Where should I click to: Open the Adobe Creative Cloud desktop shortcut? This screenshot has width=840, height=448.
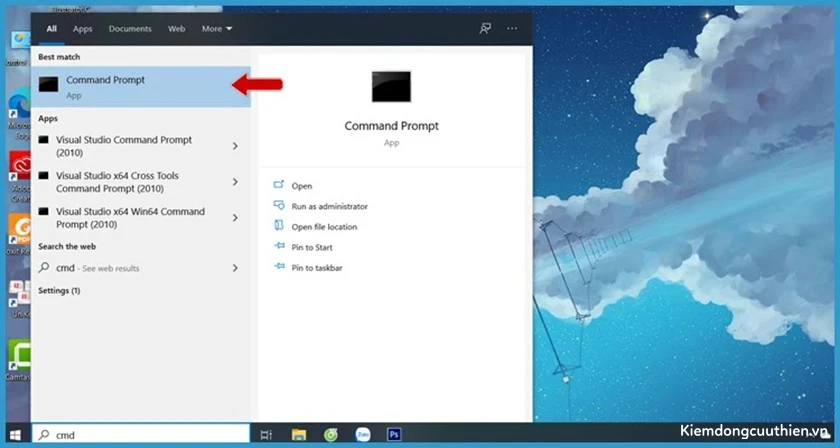point(19,176)
